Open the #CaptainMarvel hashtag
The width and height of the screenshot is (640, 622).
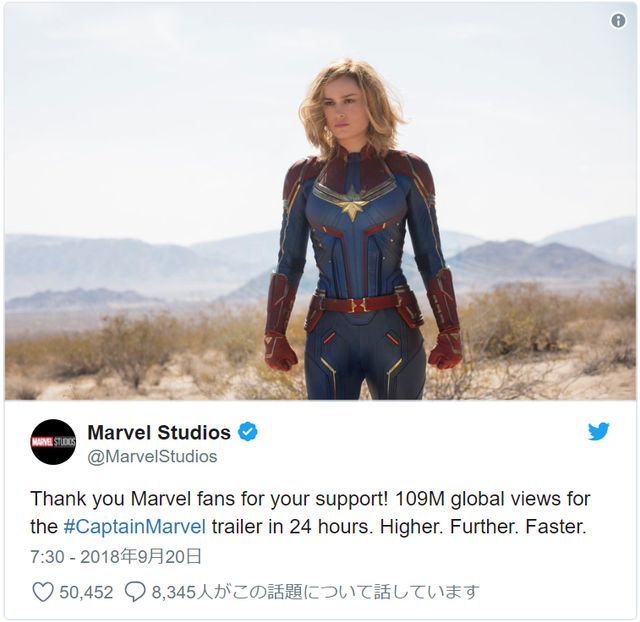coord(134,526)
